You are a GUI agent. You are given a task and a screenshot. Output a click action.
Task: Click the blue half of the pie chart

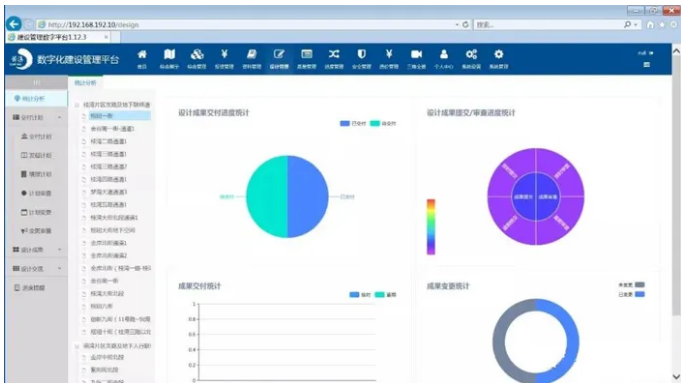pyautogui.click(x=308, y=197)
